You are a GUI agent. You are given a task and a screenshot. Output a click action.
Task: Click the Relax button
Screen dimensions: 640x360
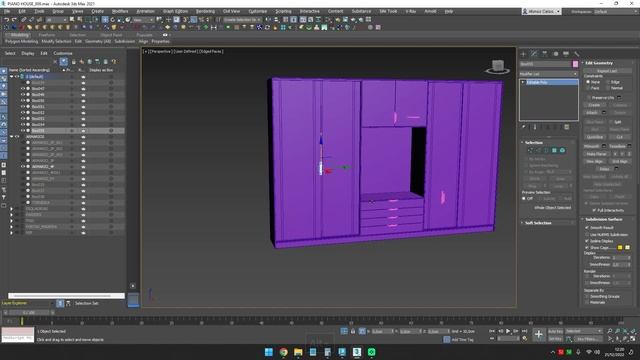[x=604, y=169]
